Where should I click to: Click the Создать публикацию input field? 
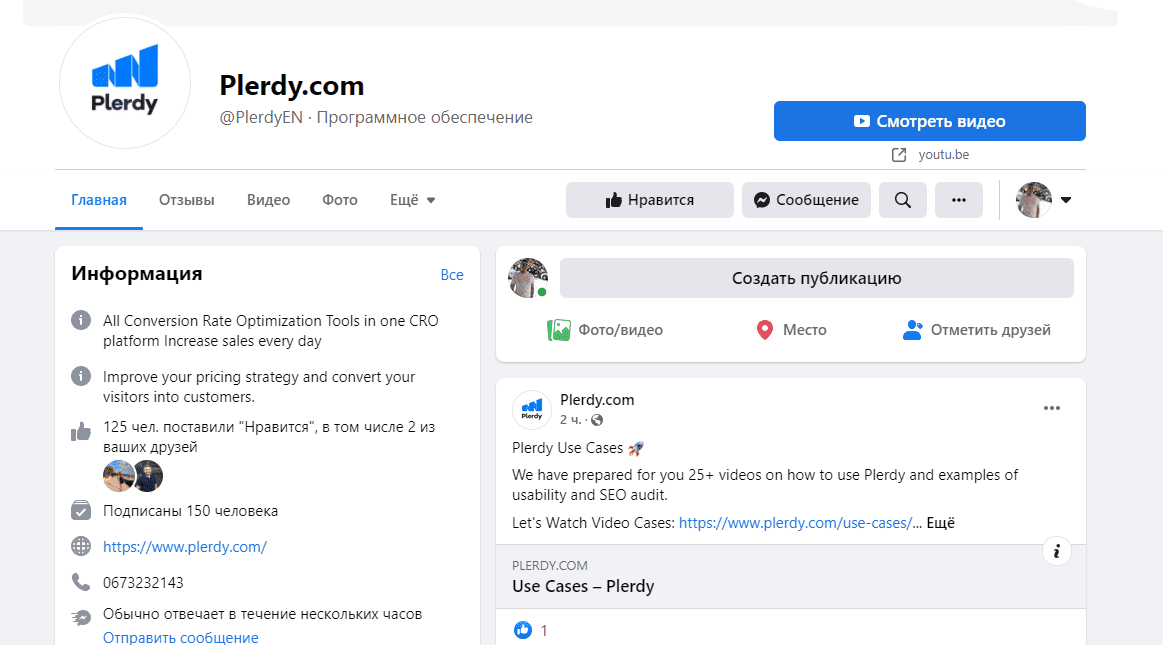pos(816,278)
